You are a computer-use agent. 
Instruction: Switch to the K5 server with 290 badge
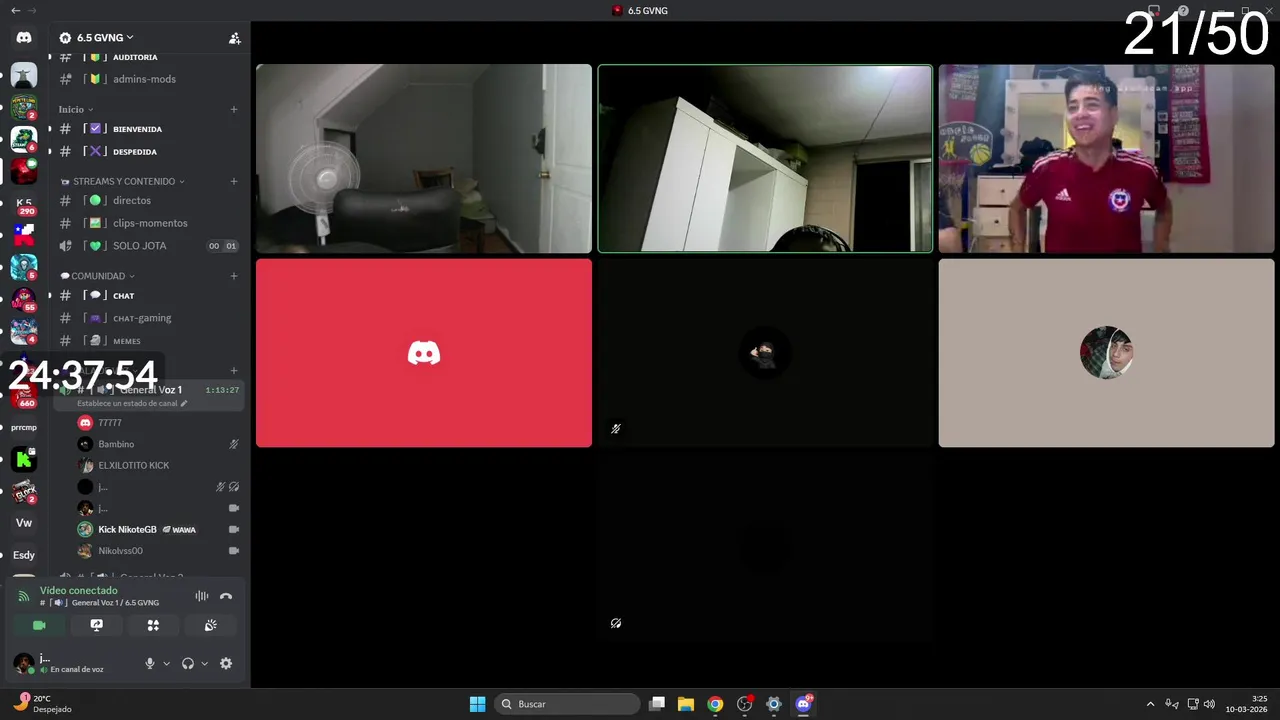pos(24,204)
